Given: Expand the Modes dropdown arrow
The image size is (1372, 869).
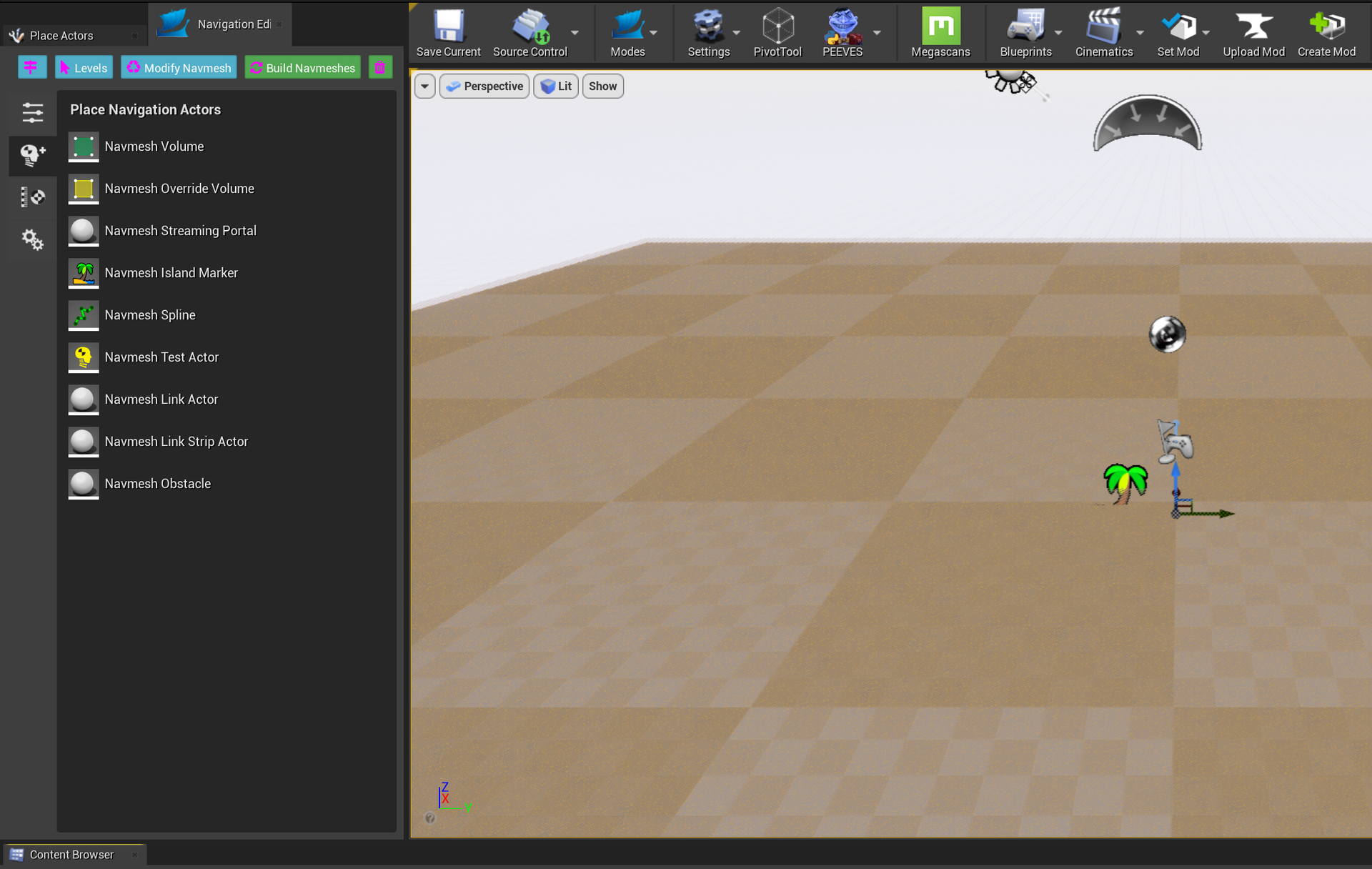Looking at the screenshot, I should click(653, 33).
